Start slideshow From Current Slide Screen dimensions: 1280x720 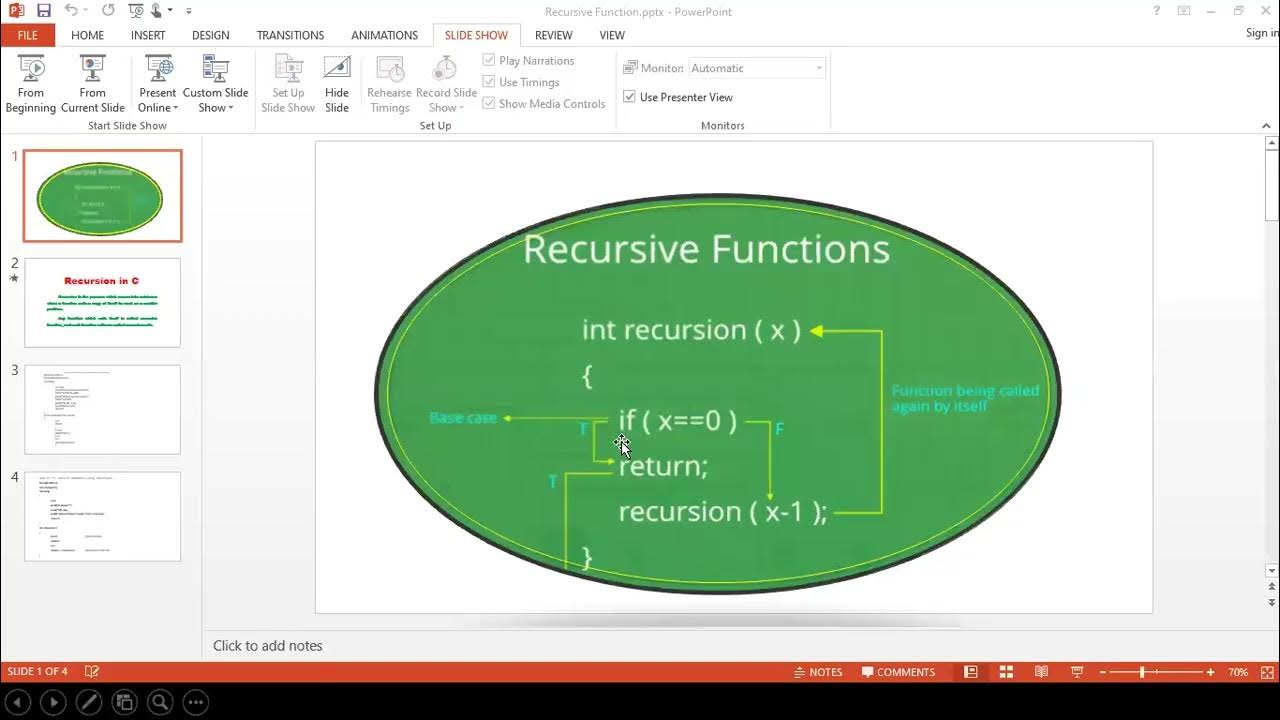click(92, 84)
